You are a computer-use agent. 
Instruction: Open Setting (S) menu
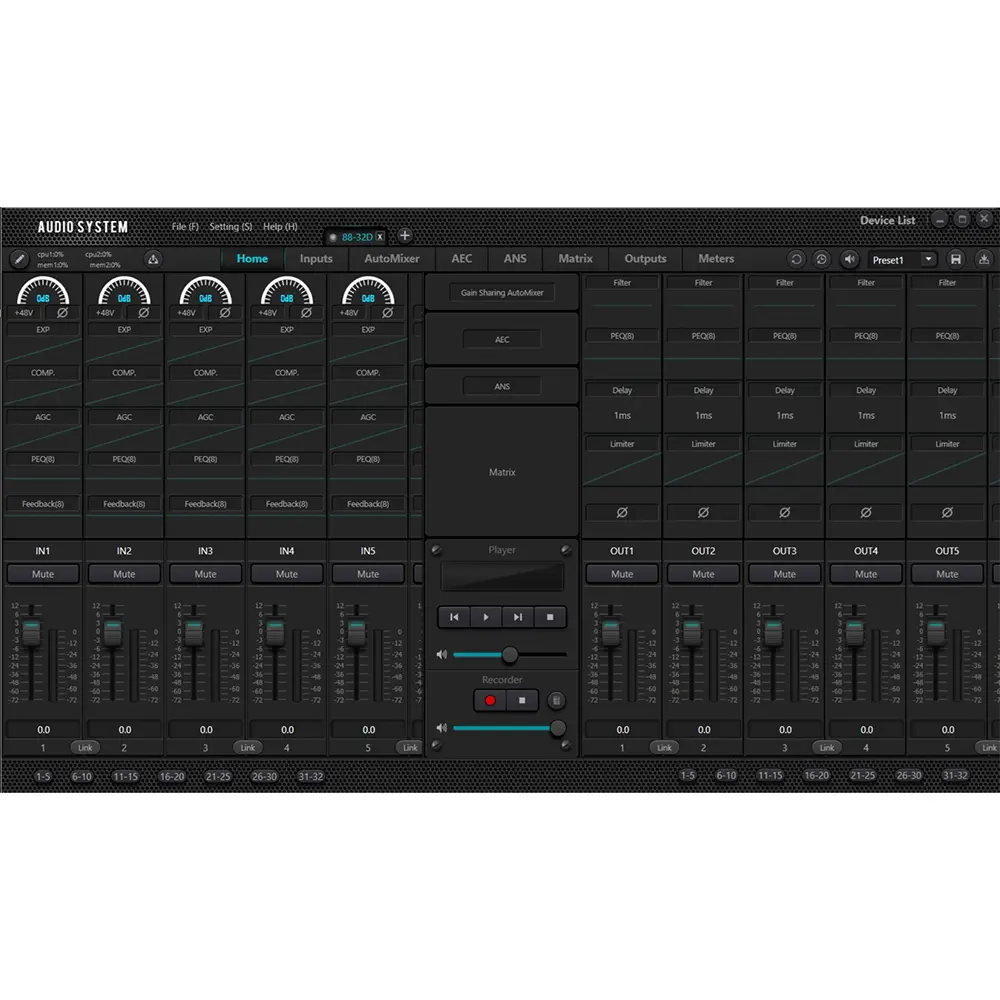231,226
